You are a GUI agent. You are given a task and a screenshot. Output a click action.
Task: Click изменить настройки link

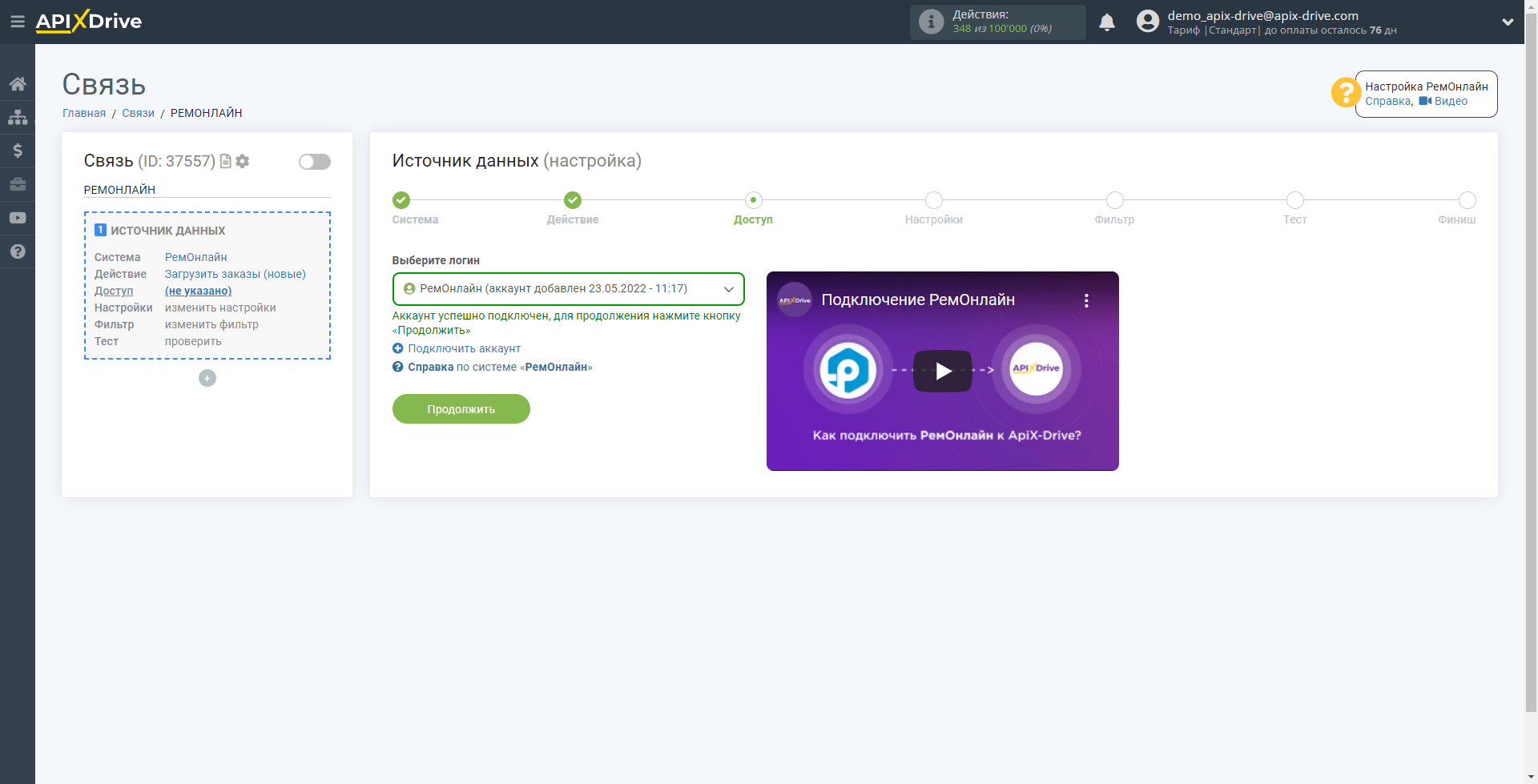pyautogui.click(x=220, y=308)
